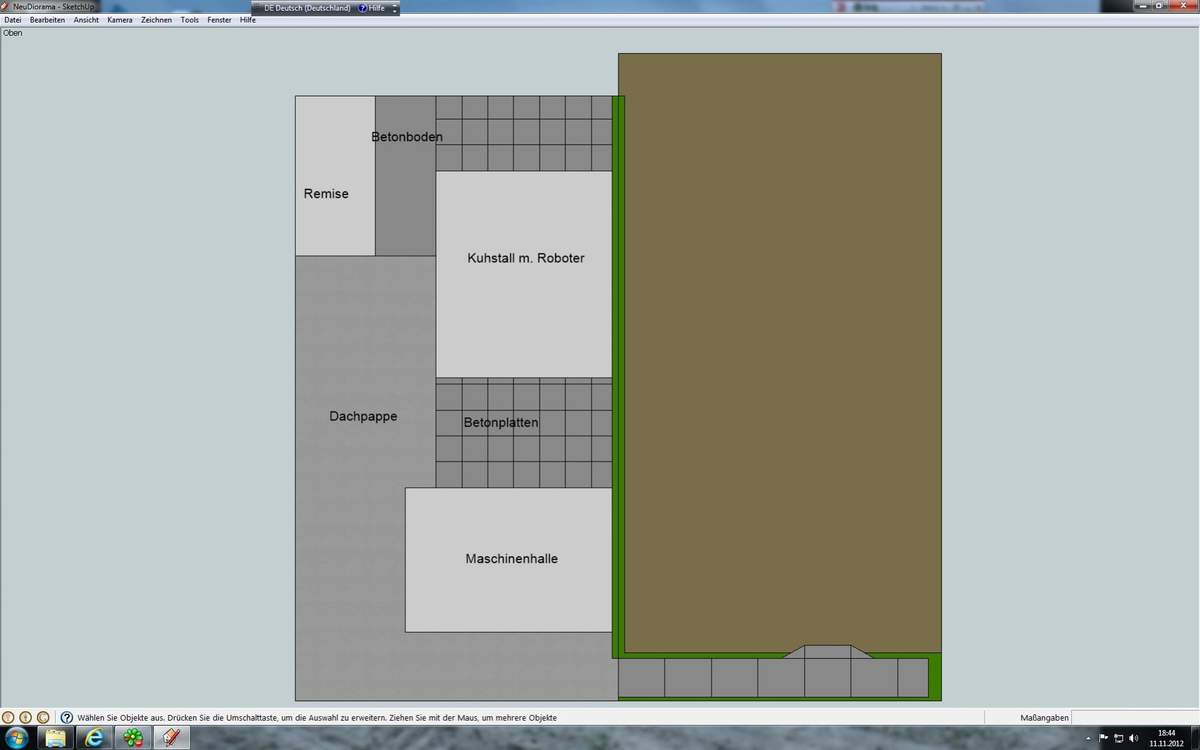The height and width of the screenshot is (750, 1200).
Task: Click the volume speaker icon in system tray
Action: tap(1134, 738)
